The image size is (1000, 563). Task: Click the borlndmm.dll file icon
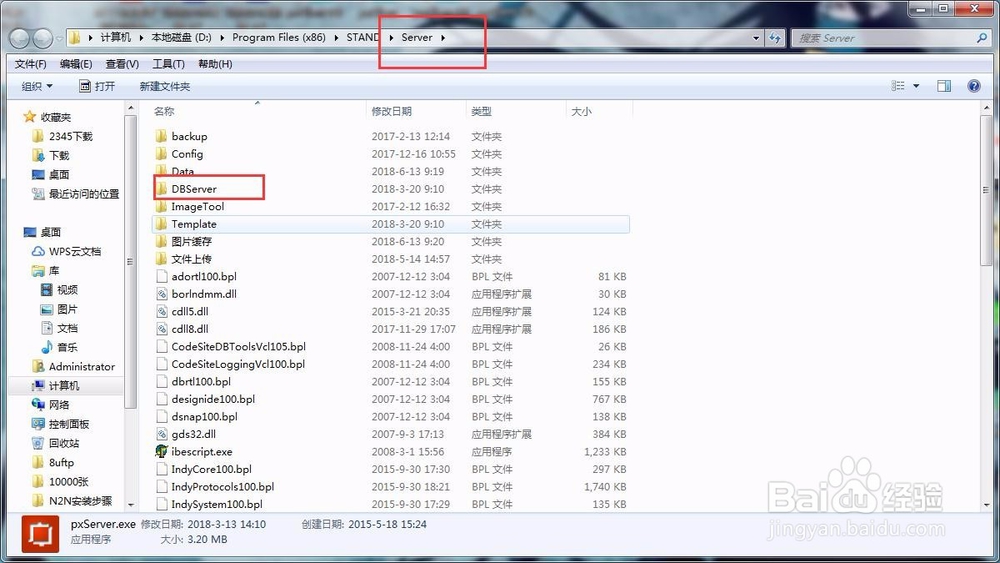[x=161, y=294]
